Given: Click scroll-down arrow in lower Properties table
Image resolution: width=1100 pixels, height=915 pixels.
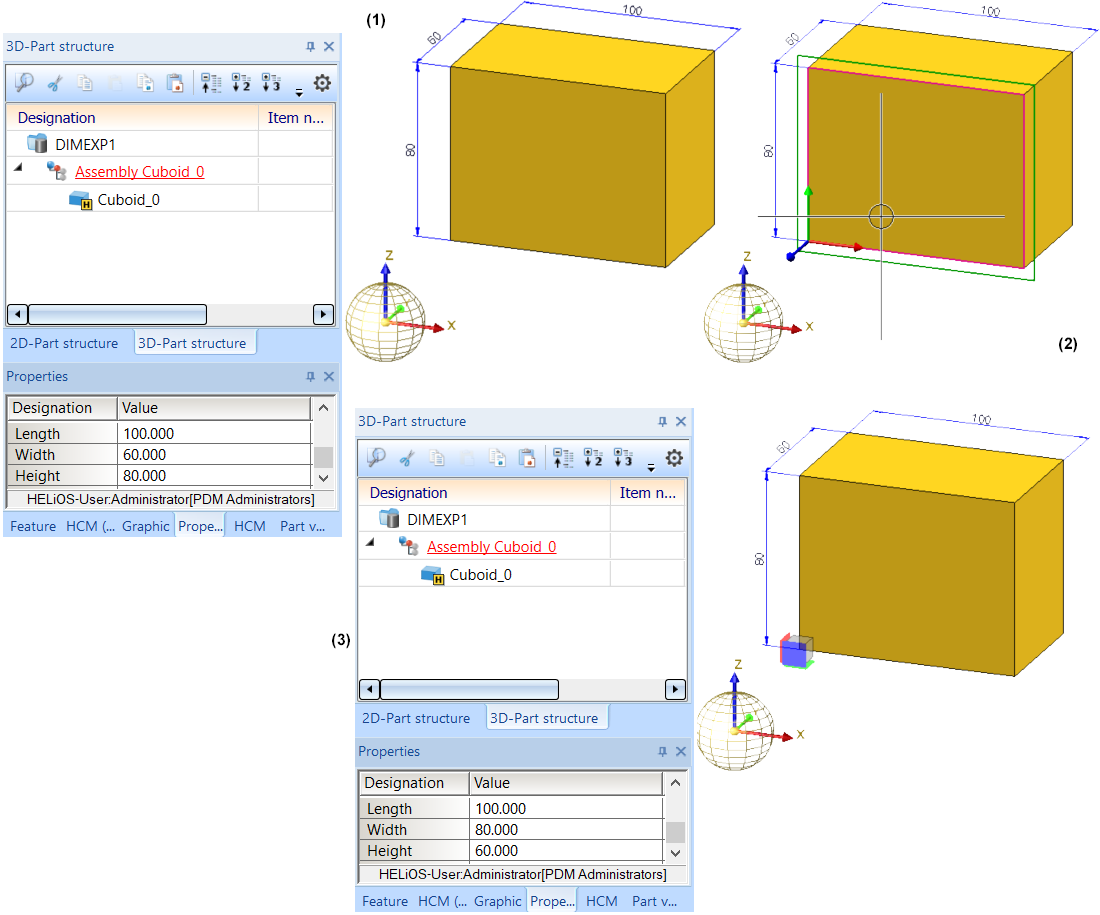Looking at the screenshot, I should pos(676,853).
